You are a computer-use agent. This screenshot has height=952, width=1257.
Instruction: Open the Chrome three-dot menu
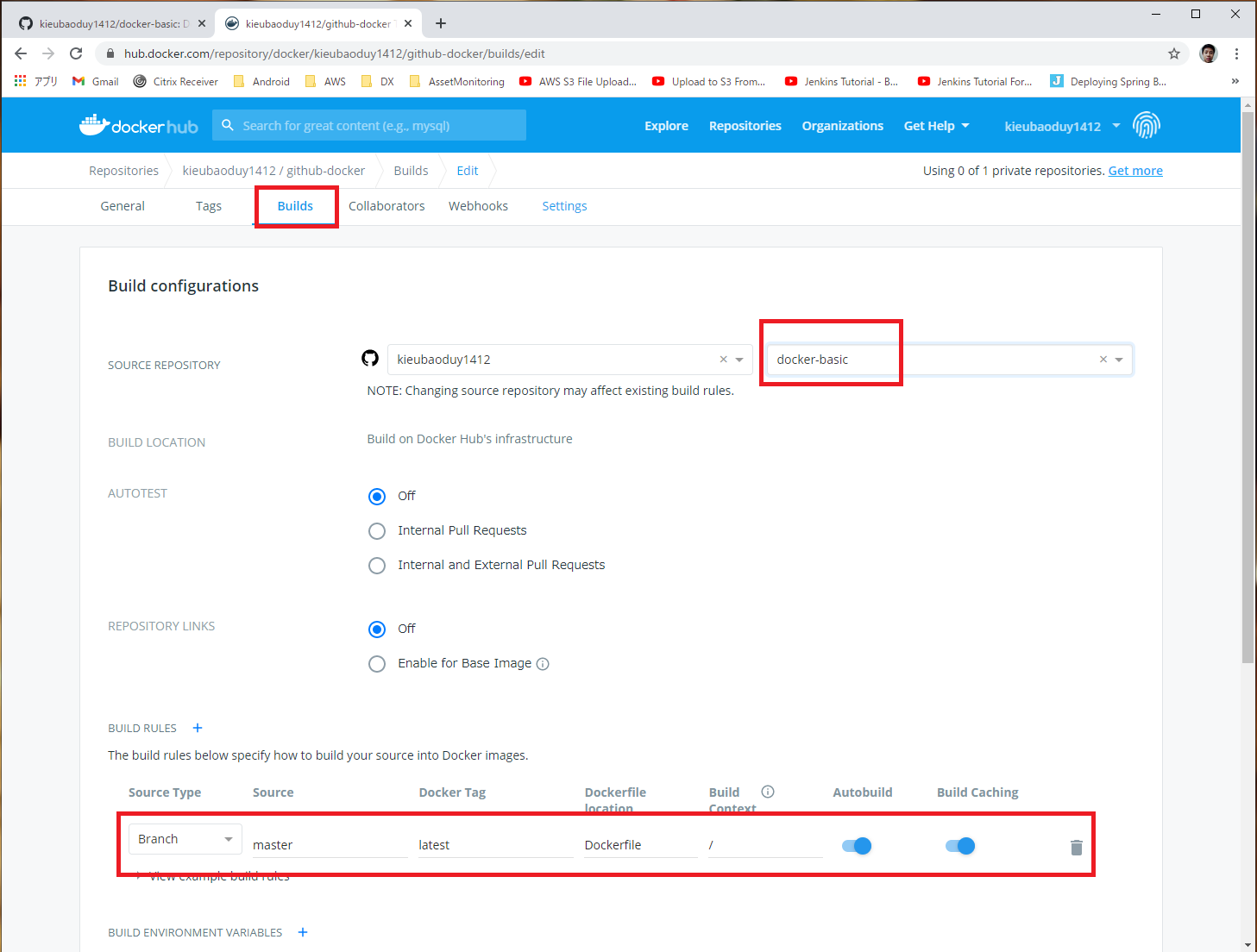coord(1236,53)
